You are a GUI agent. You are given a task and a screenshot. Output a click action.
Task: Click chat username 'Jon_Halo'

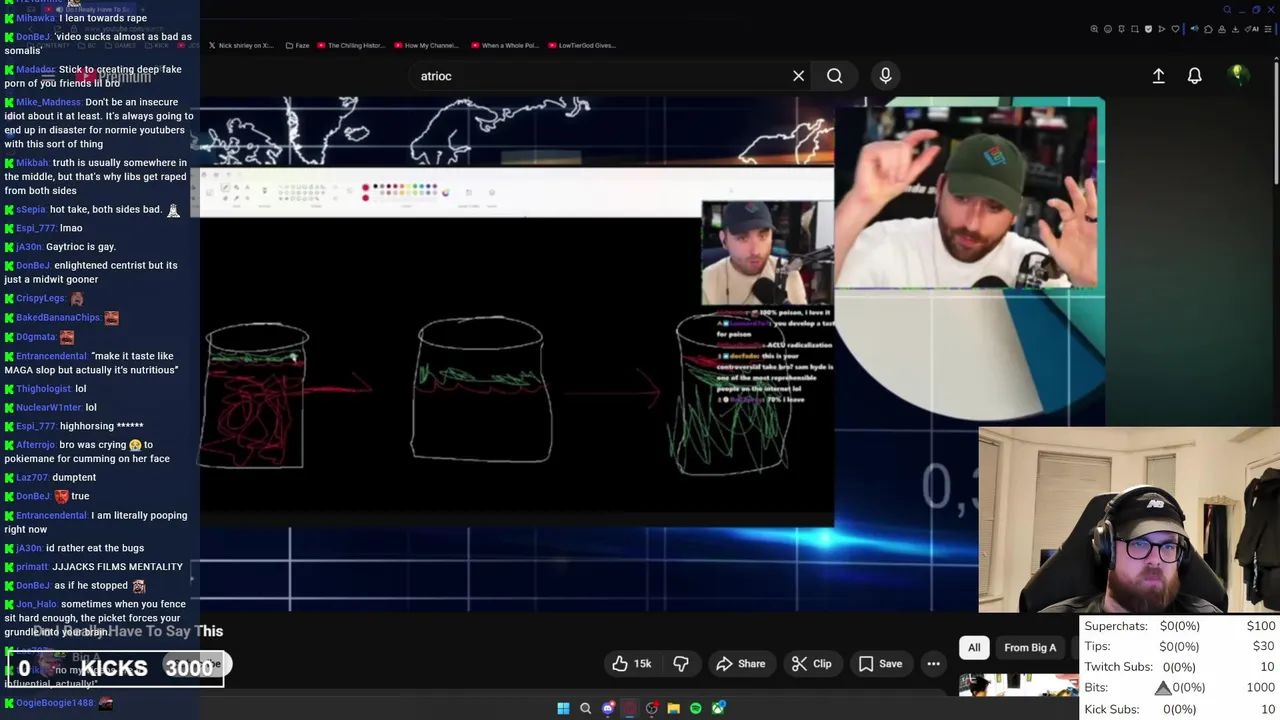[36, 605]
